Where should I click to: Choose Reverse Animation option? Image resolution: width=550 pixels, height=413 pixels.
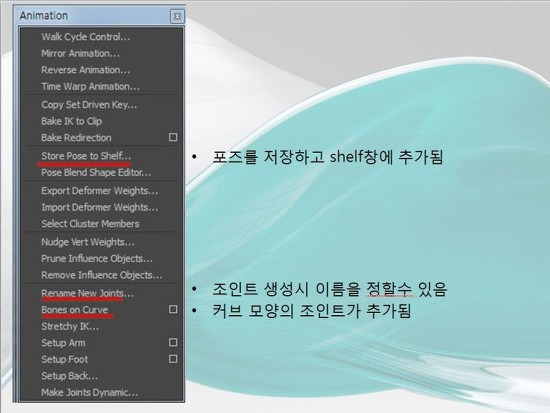pos(86,70)
